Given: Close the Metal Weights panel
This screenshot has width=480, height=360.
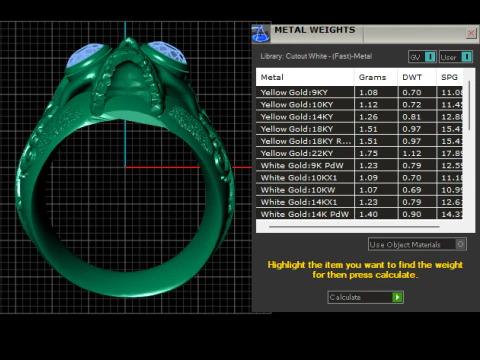Looking at the screenshot, I should [471, 33].
